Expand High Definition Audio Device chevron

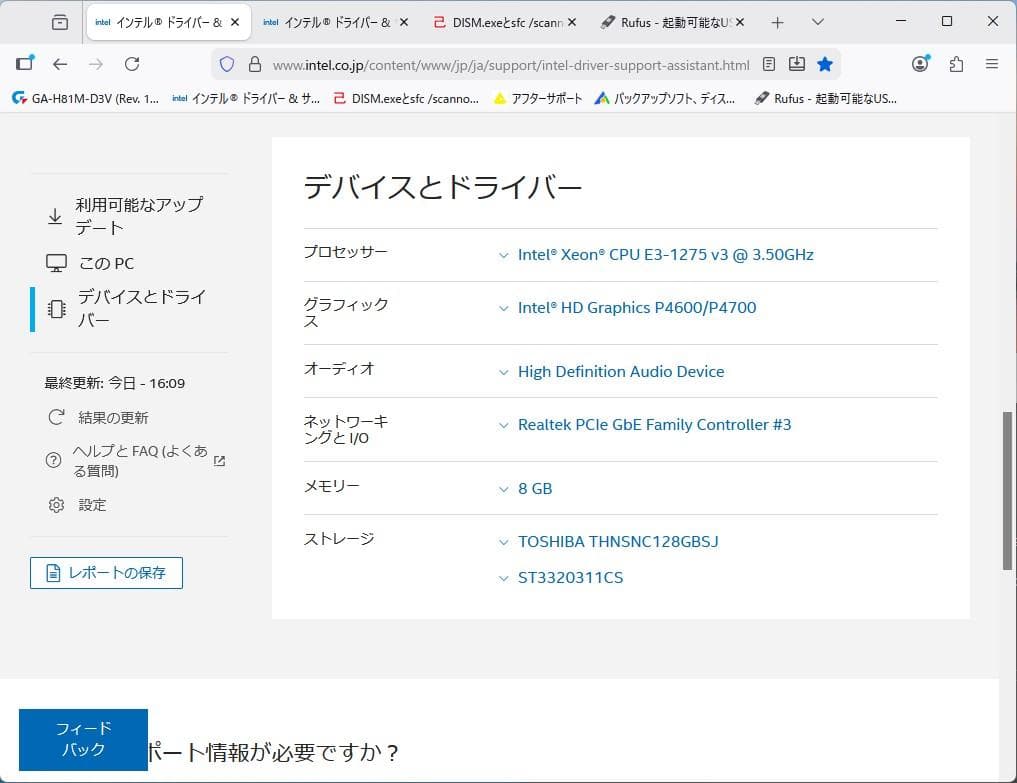click(x=503, y=372)
